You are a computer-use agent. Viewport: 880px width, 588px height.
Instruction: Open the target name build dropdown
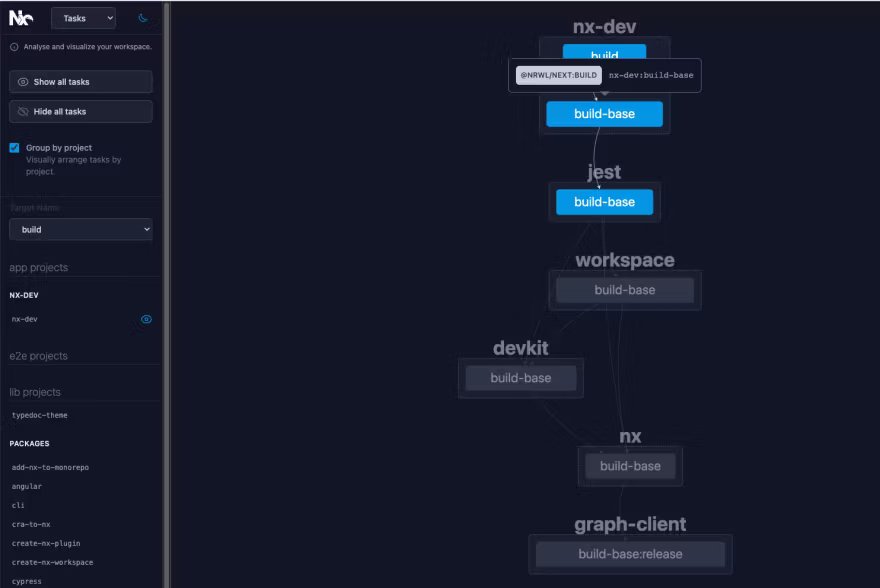(81, 230)
